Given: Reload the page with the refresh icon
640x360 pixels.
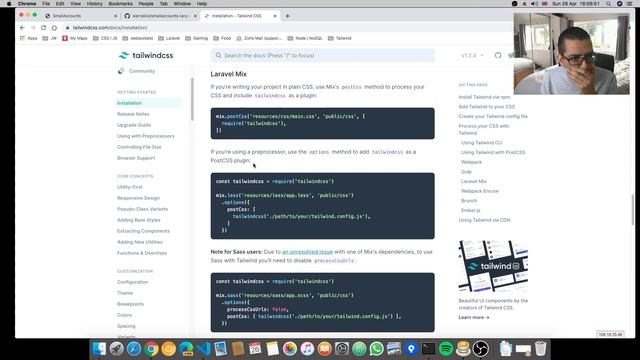Looking at the screenshot, I should (44, 27).
